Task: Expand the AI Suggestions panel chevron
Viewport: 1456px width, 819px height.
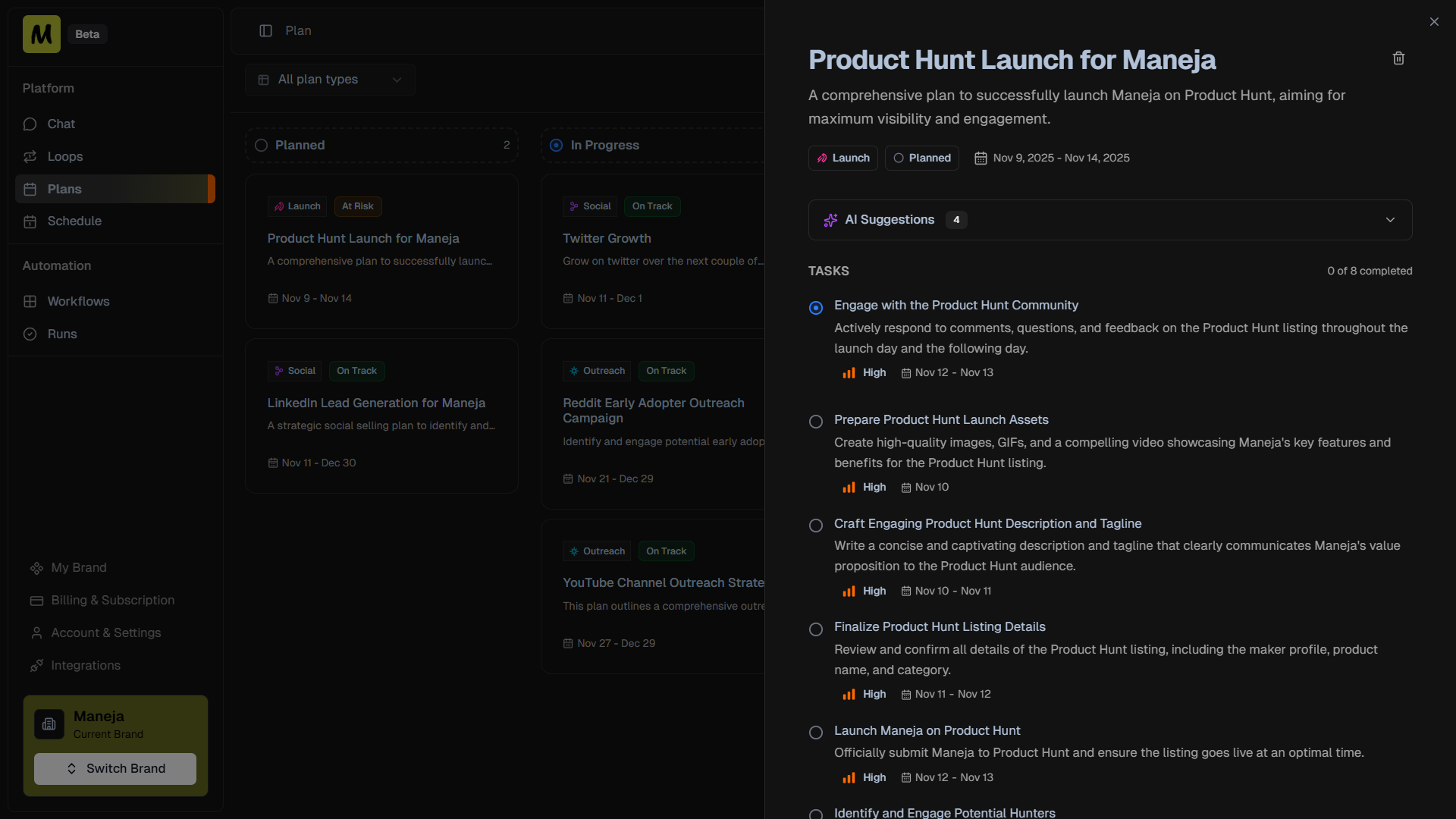Action: [x=1390, y=220]
